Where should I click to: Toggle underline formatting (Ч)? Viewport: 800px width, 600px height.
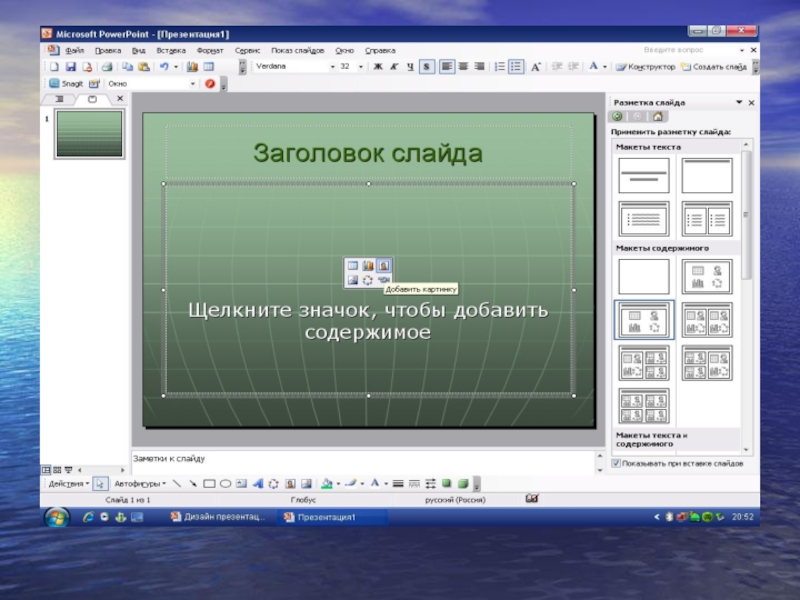tap(410, 67)
